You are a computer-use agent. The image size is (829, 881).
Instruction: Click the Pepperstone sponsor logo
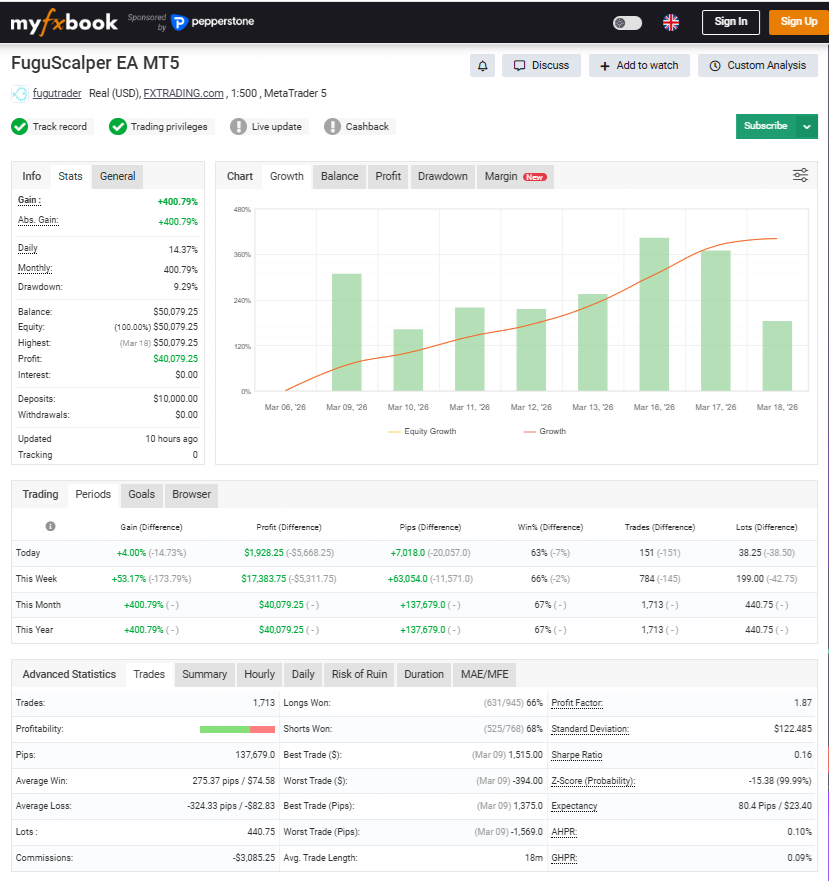pos(213,22)
